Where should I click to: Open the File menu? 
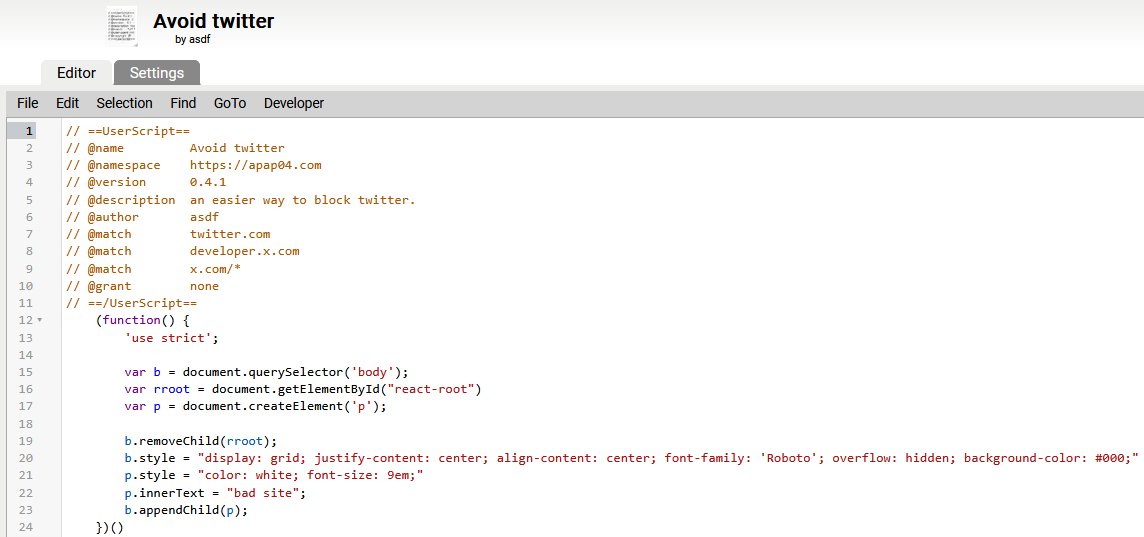point(28,104)
